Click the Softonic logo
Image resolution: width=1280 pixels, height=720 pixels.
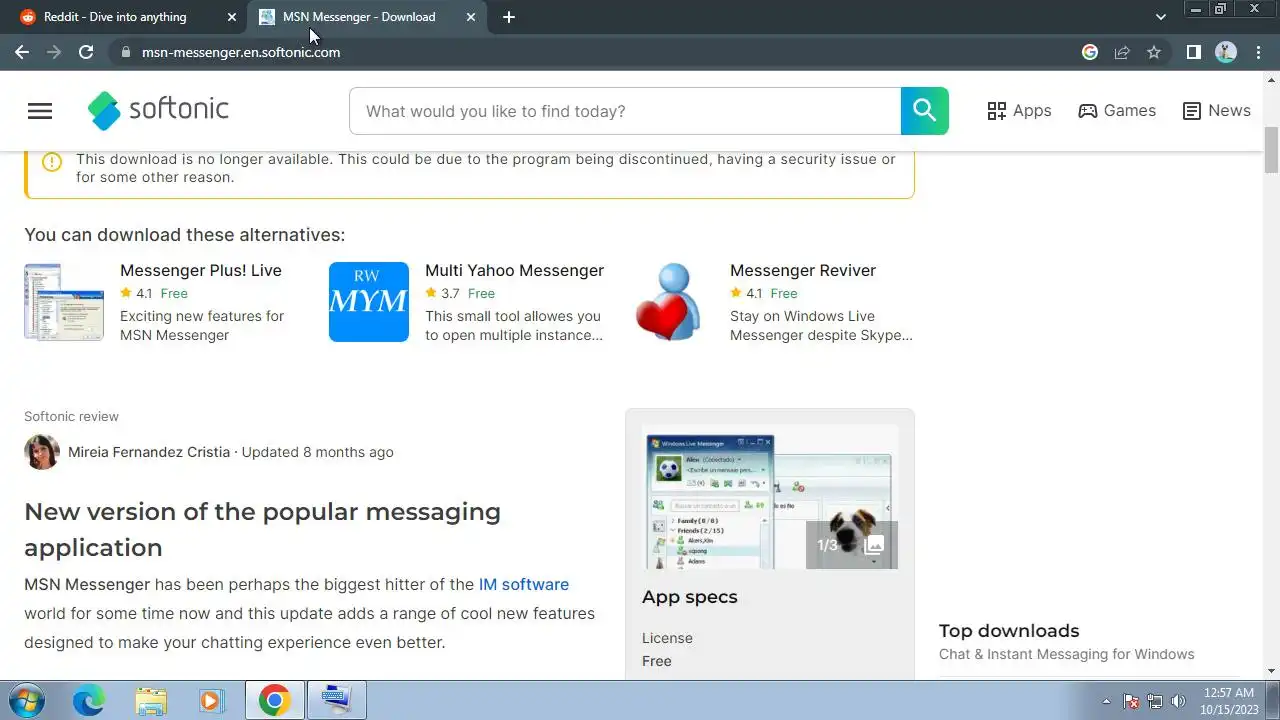tap(158, 110)
